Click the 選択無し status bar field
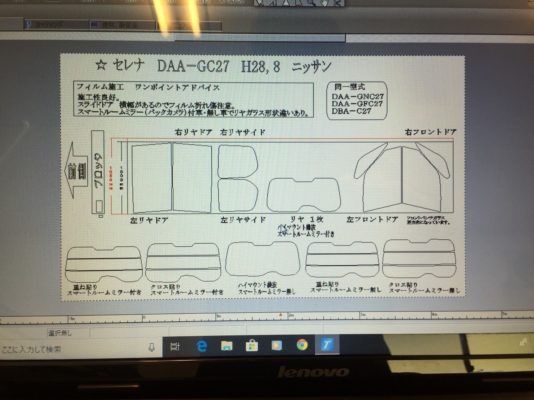This screenshot has width=534, height=400. (x=60, y=333)
